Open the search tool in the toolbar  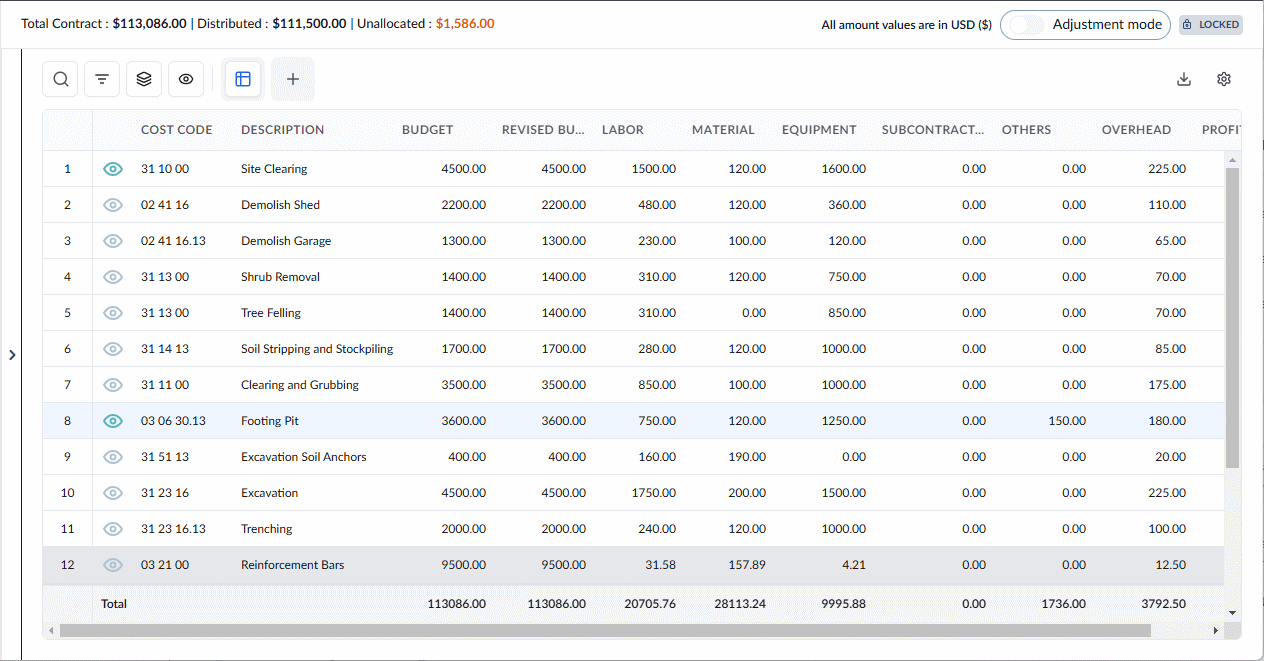pyautogui.click(x=61, y=79)
